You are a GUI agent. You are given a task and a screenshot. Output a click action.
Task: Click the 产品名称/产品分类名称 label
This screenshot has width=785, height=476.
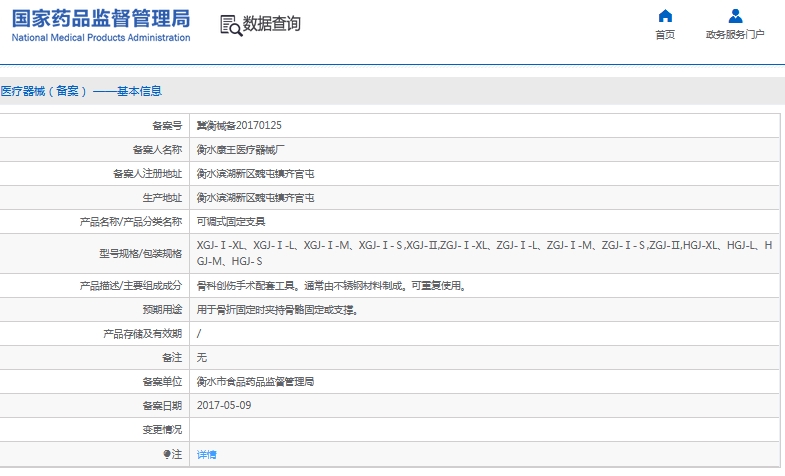point(131,222)
